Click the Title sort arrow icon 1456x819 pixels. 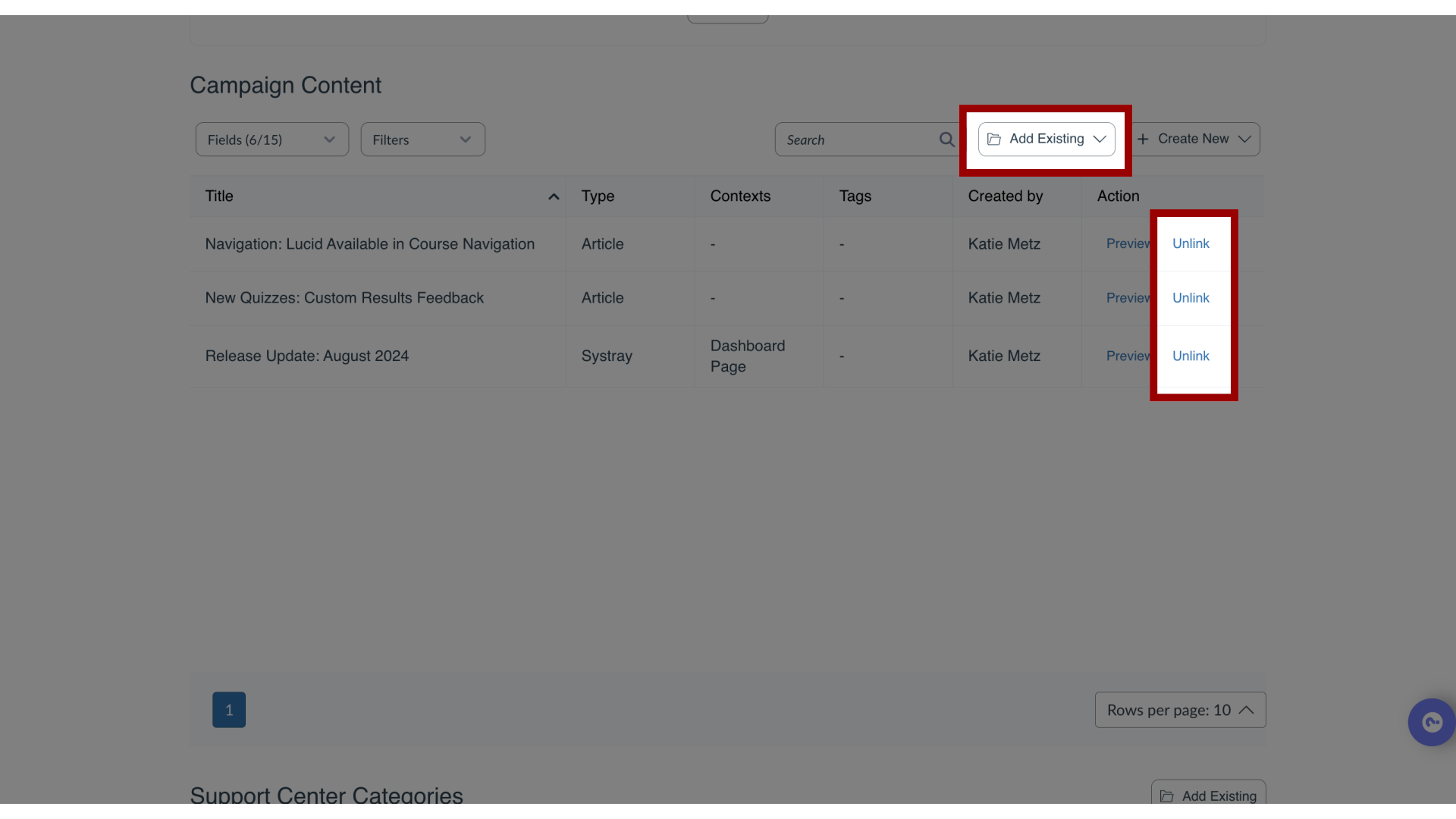[553, 197]
